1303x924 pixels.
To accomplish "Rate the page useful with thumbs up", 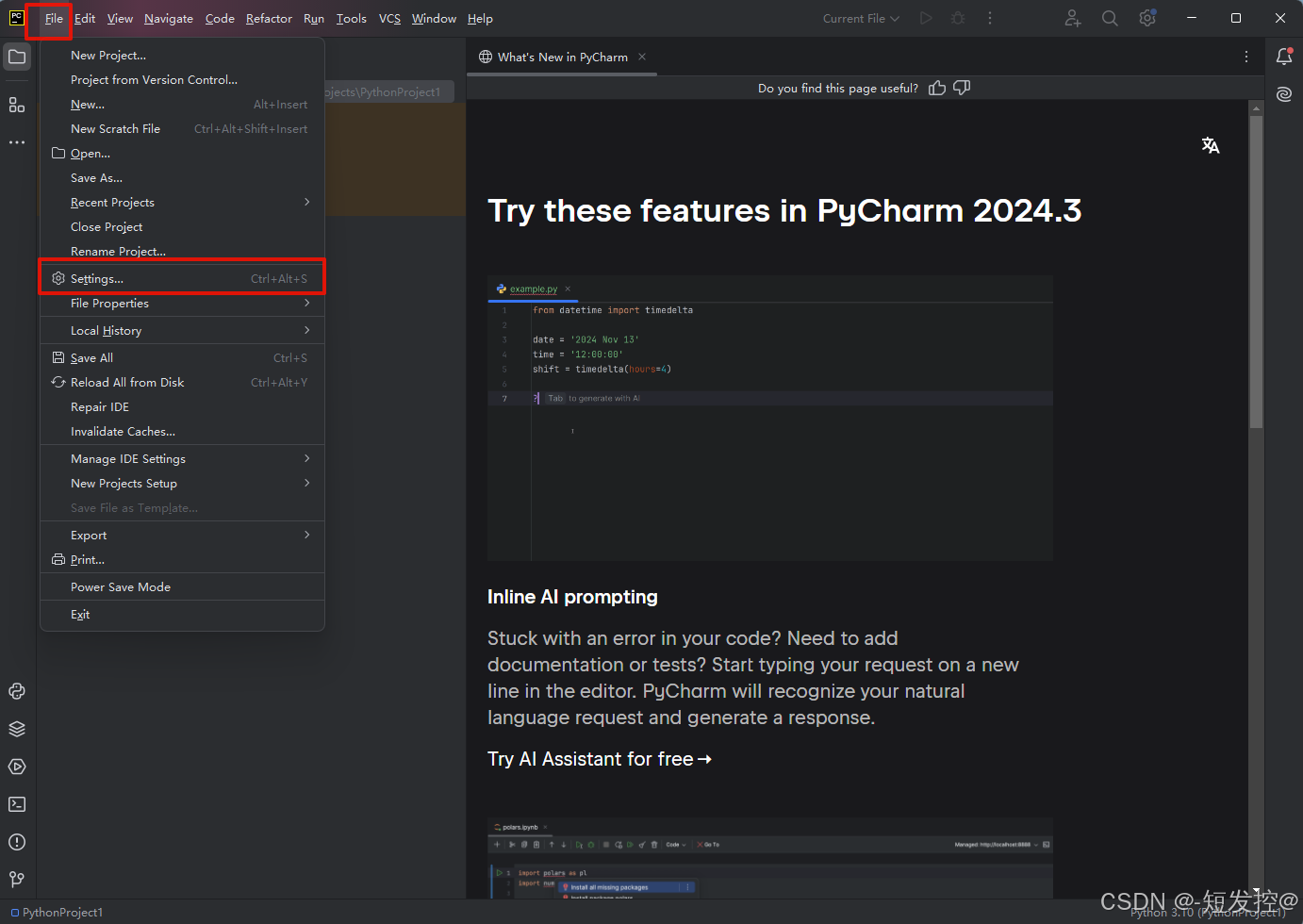I will 936,88.
